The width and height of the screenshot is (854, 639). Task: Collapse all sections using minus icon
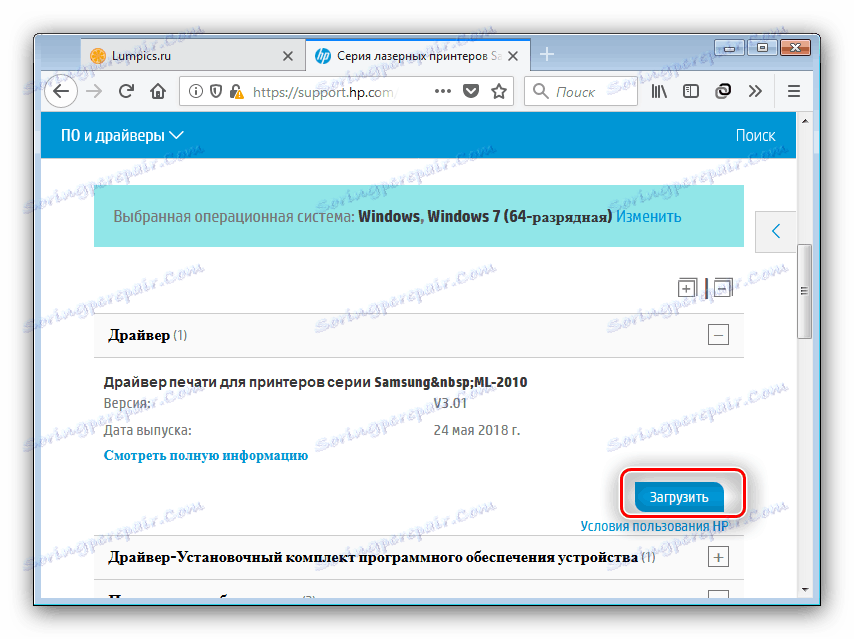coord(723,287)
